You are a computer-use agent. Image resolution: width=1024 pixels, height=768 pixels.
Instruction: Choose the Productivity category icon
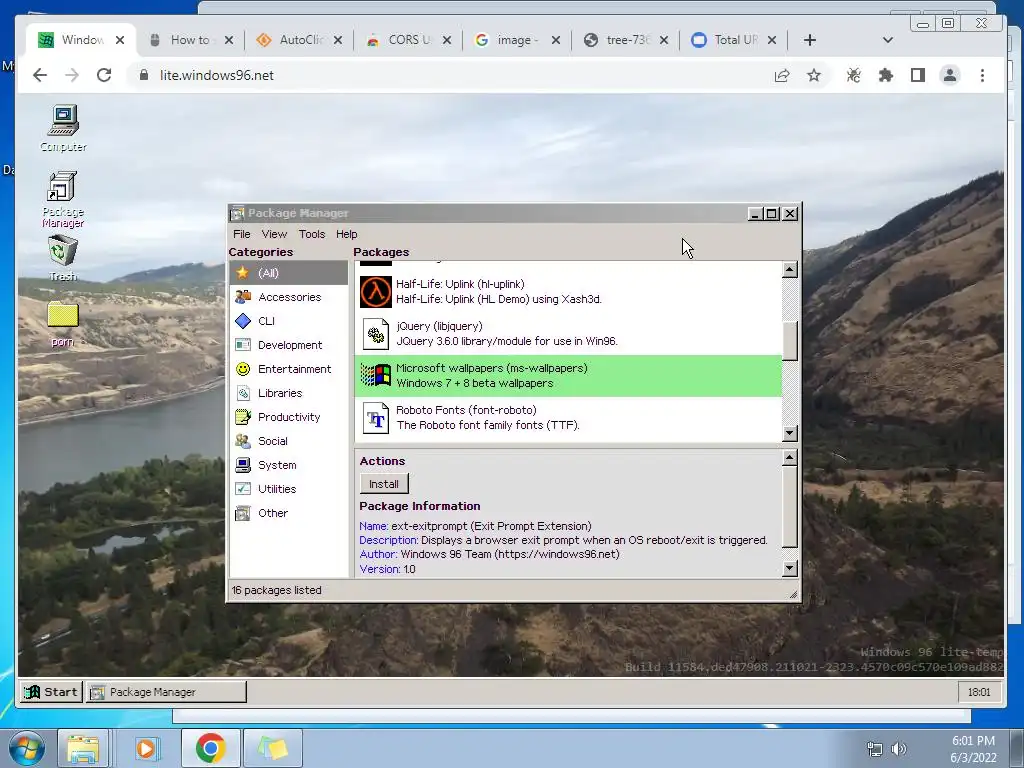click(243, 417)
